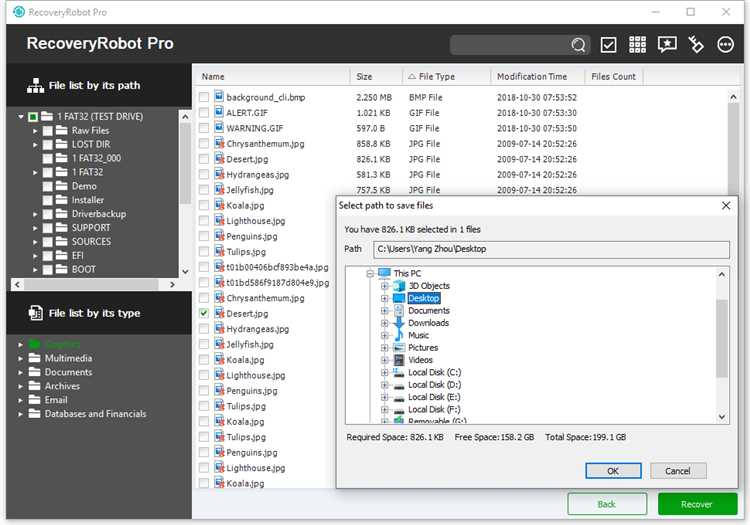Uncheck the selected Desert.jpg checkbox
This screenshot has width=750, height=525.
tap(204, 313)
